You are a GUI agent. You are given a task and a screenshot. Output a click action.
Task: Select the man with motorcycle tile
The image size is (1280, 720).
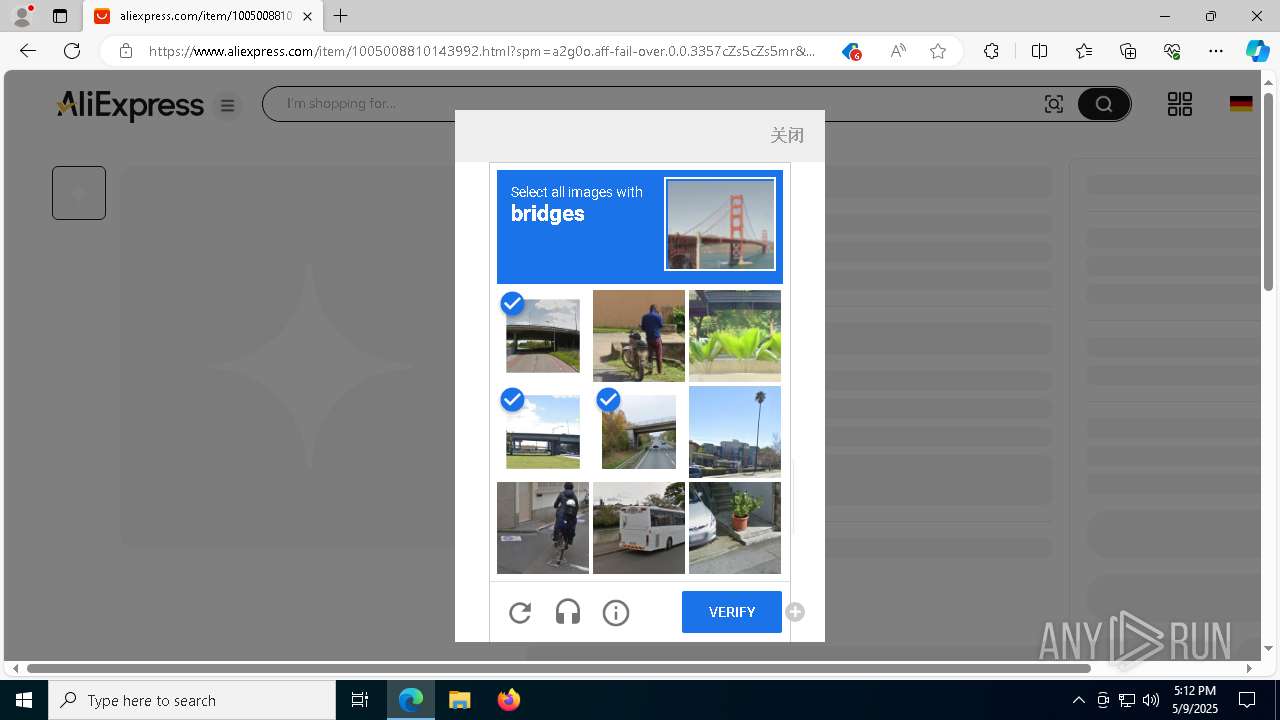tap(639, 336)
